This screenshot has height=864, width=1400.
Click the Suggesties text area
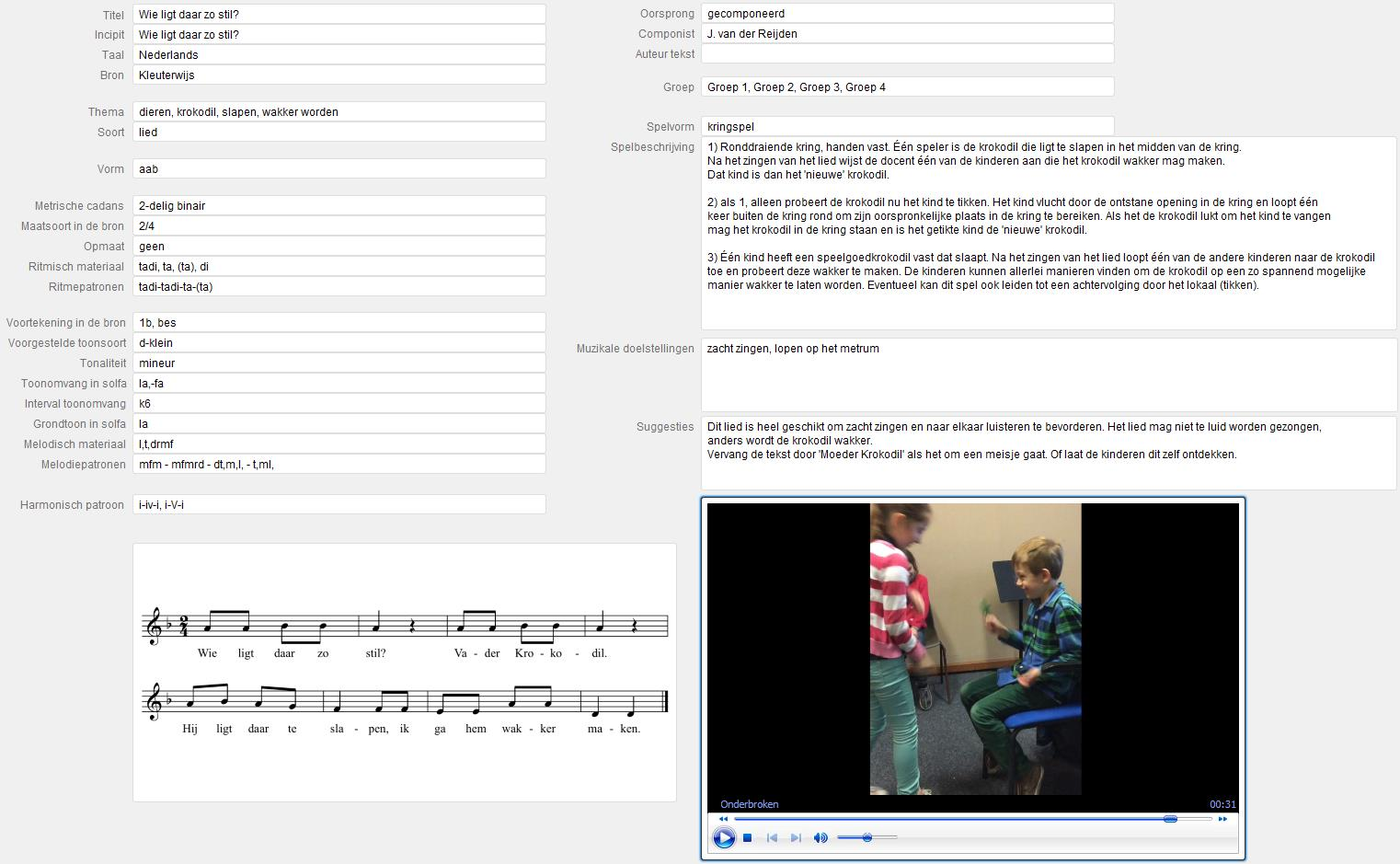pos(1049,453)
